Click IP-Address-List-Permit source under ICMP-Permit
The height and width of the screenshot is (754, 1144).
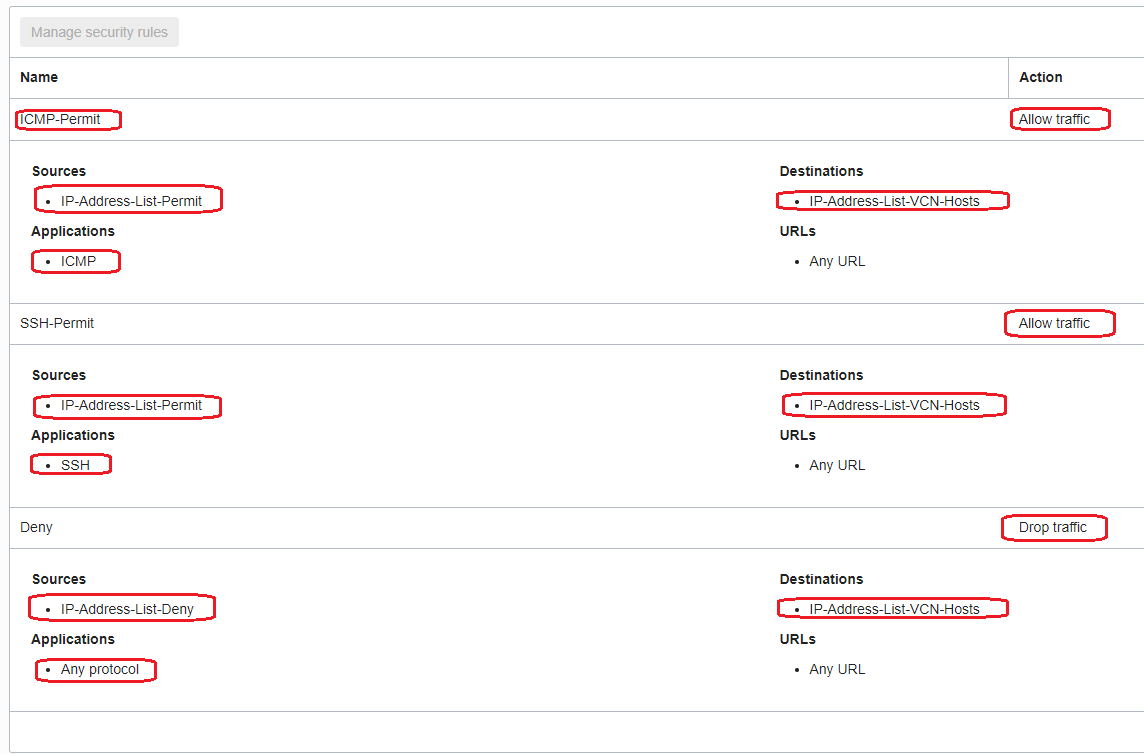pos(131,201)
